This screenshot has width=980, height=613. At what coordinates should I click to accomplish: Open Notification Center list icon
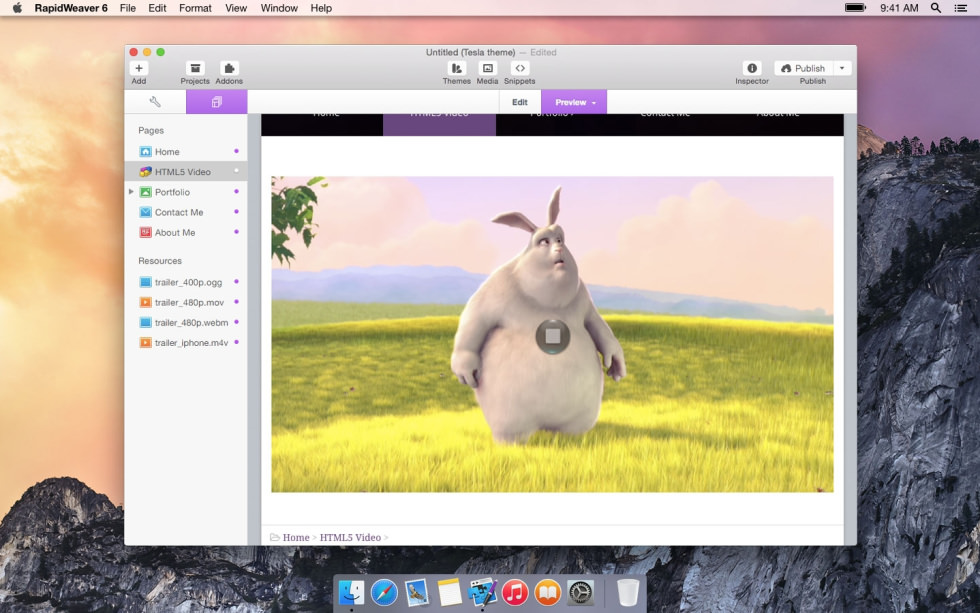[961, 8]
